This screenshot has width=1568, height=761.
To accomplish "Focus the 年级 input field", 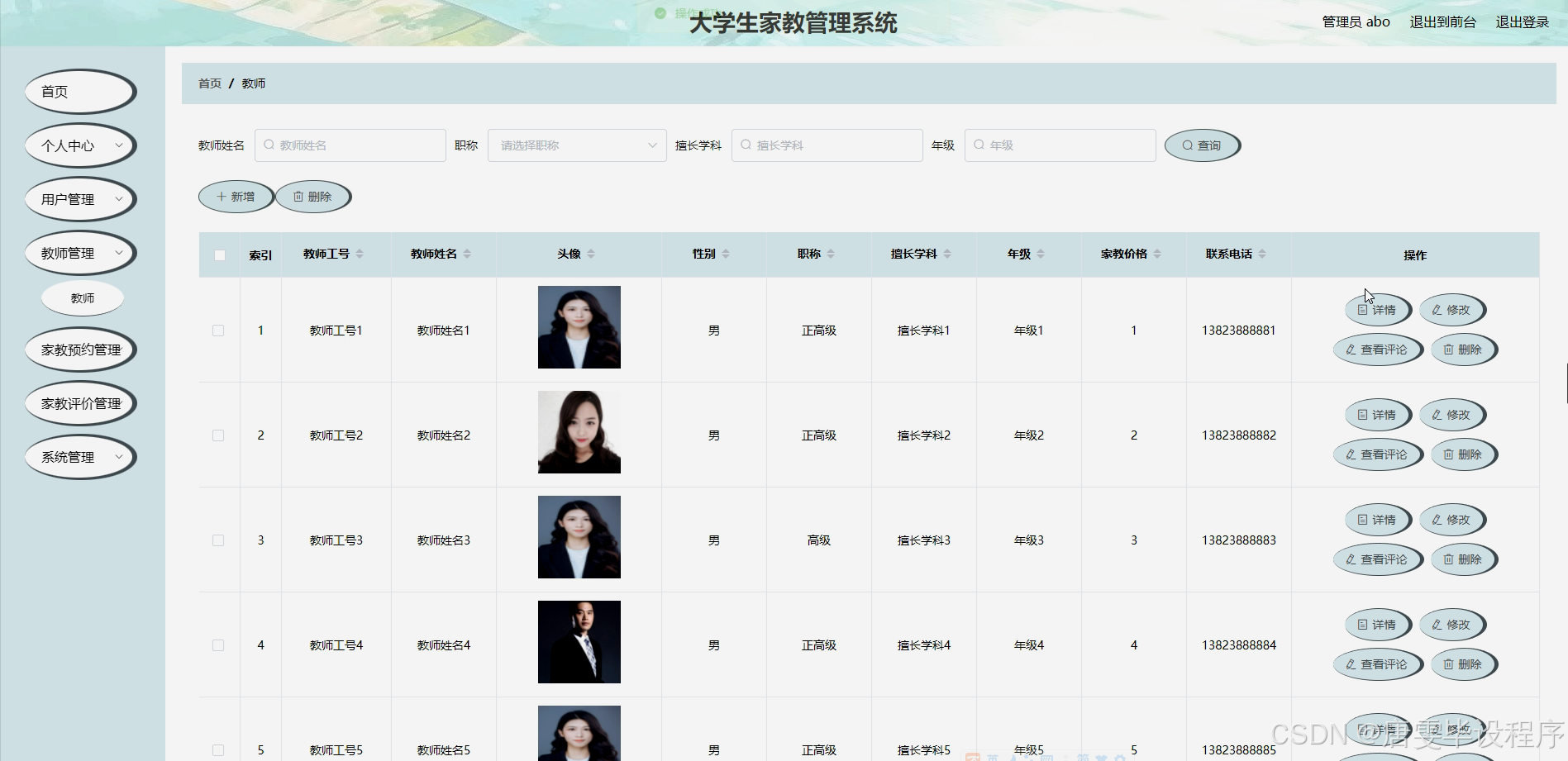I will [1060, 145].
